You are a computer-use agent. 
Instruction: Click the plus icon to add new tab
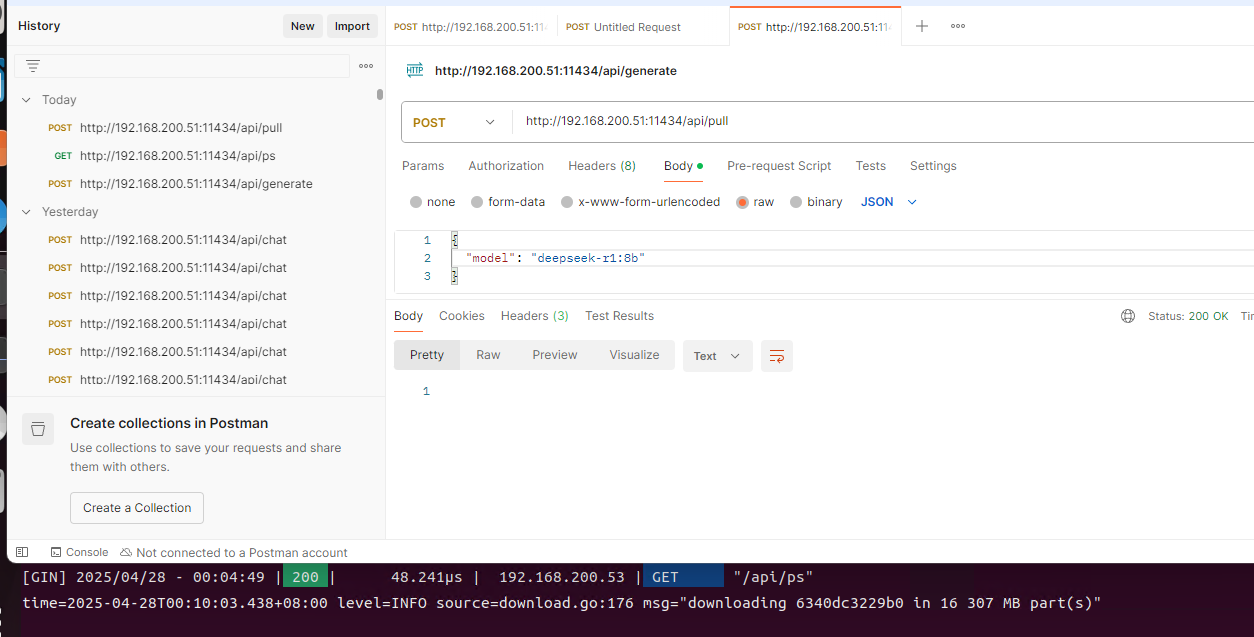[x=922, y=26]
